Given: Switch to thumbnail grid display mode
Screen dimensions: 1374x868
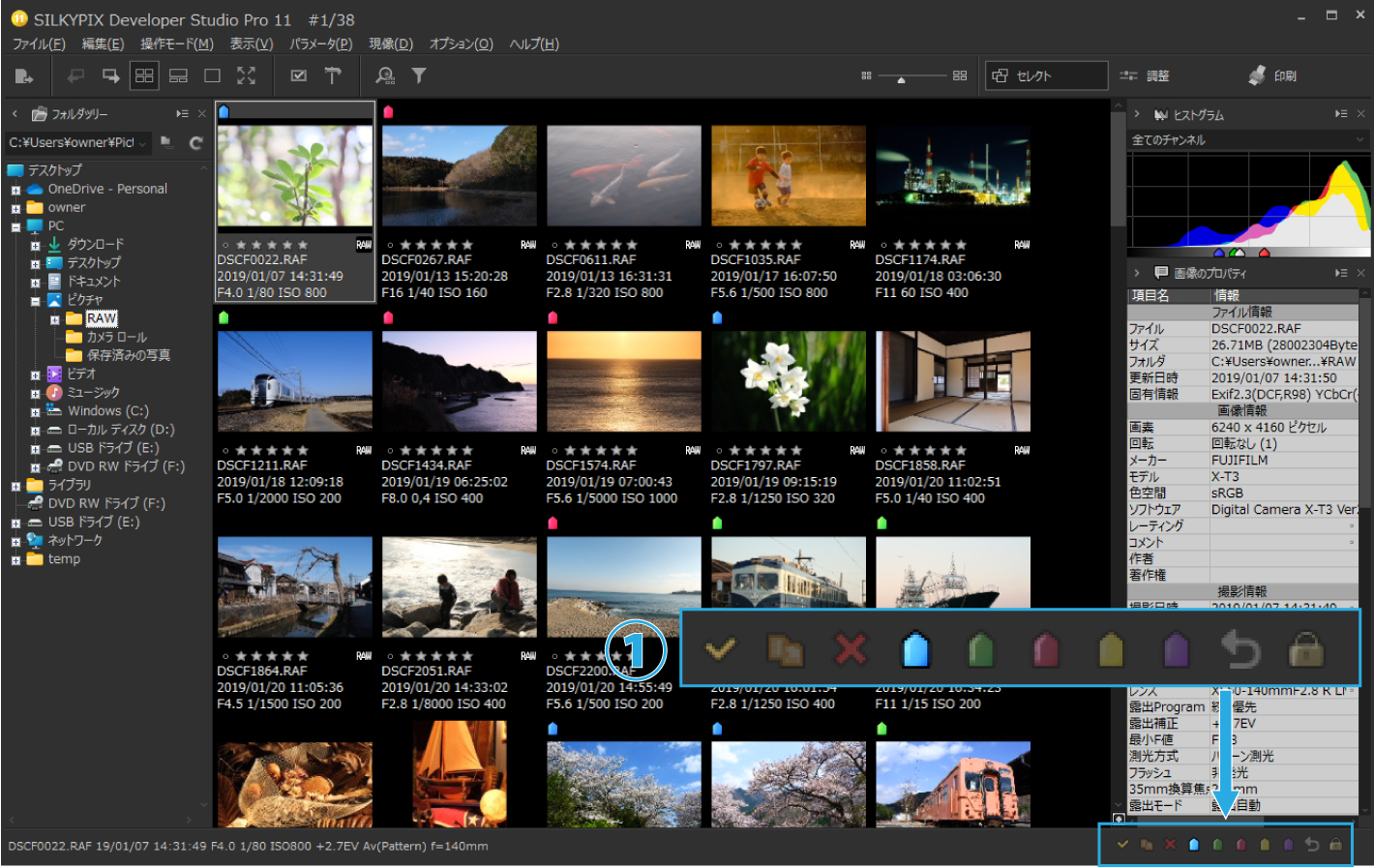Looking at the screenshot, I should coord(144,75).
